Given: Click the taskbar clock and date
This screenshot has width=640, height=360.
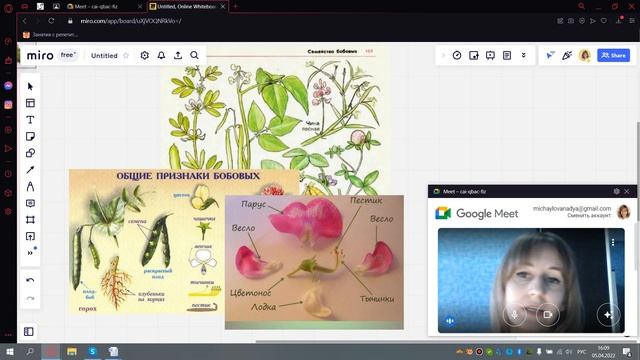Looking at the screenshot, I should tap(604, 352).
